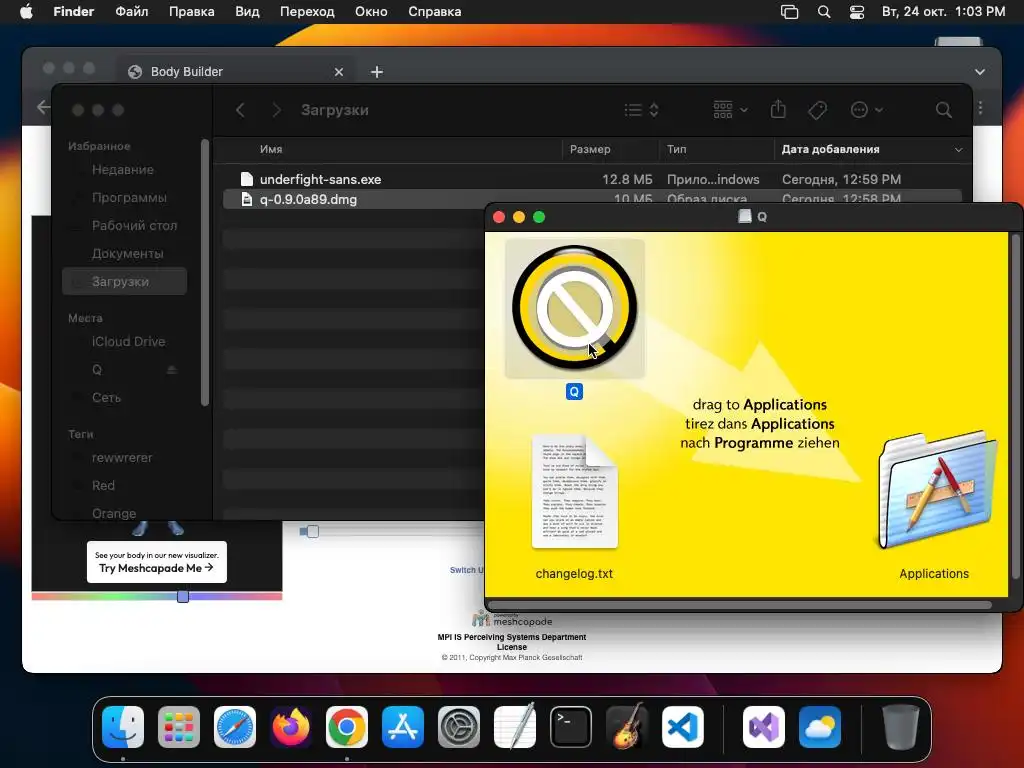Screen dimensions: 1024x768
Task: Launch Firefox from the Dock
Action: coord(291,727)
